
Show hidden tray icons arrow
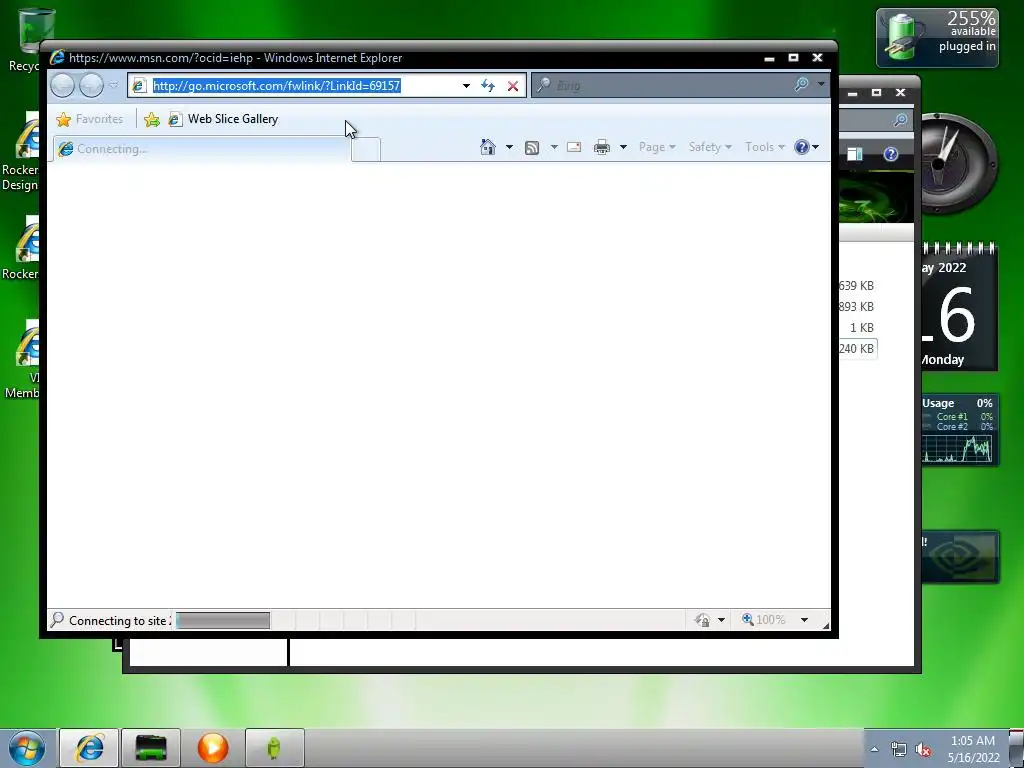click(x=874, y=749)
